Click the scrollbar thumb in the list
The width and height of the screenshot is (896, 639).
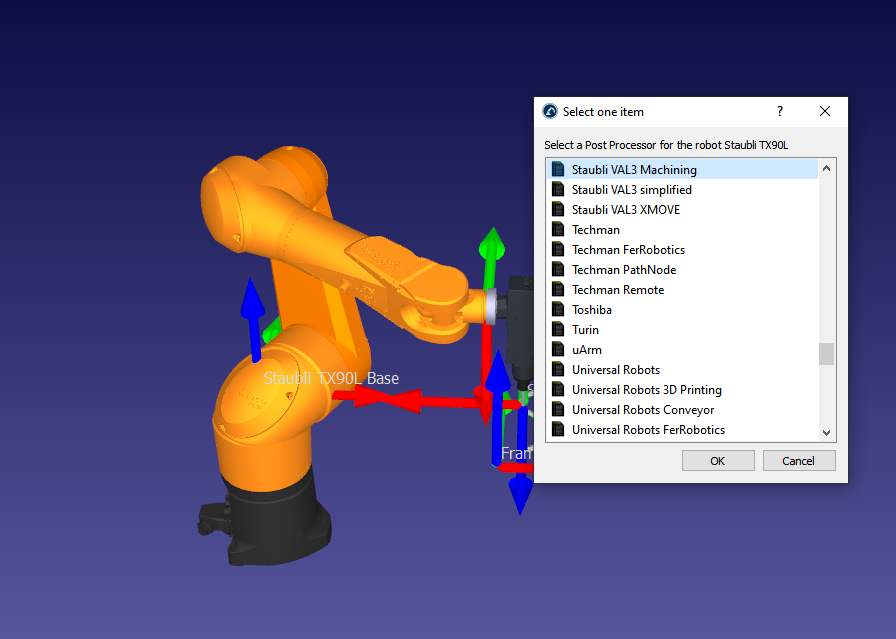coord(826,354)
